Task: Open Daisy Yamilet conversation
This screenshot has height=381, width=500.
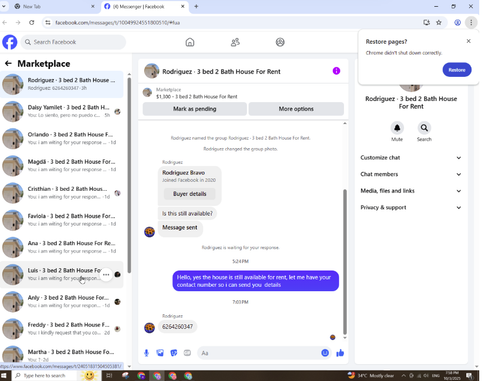Action: [62, 111]
